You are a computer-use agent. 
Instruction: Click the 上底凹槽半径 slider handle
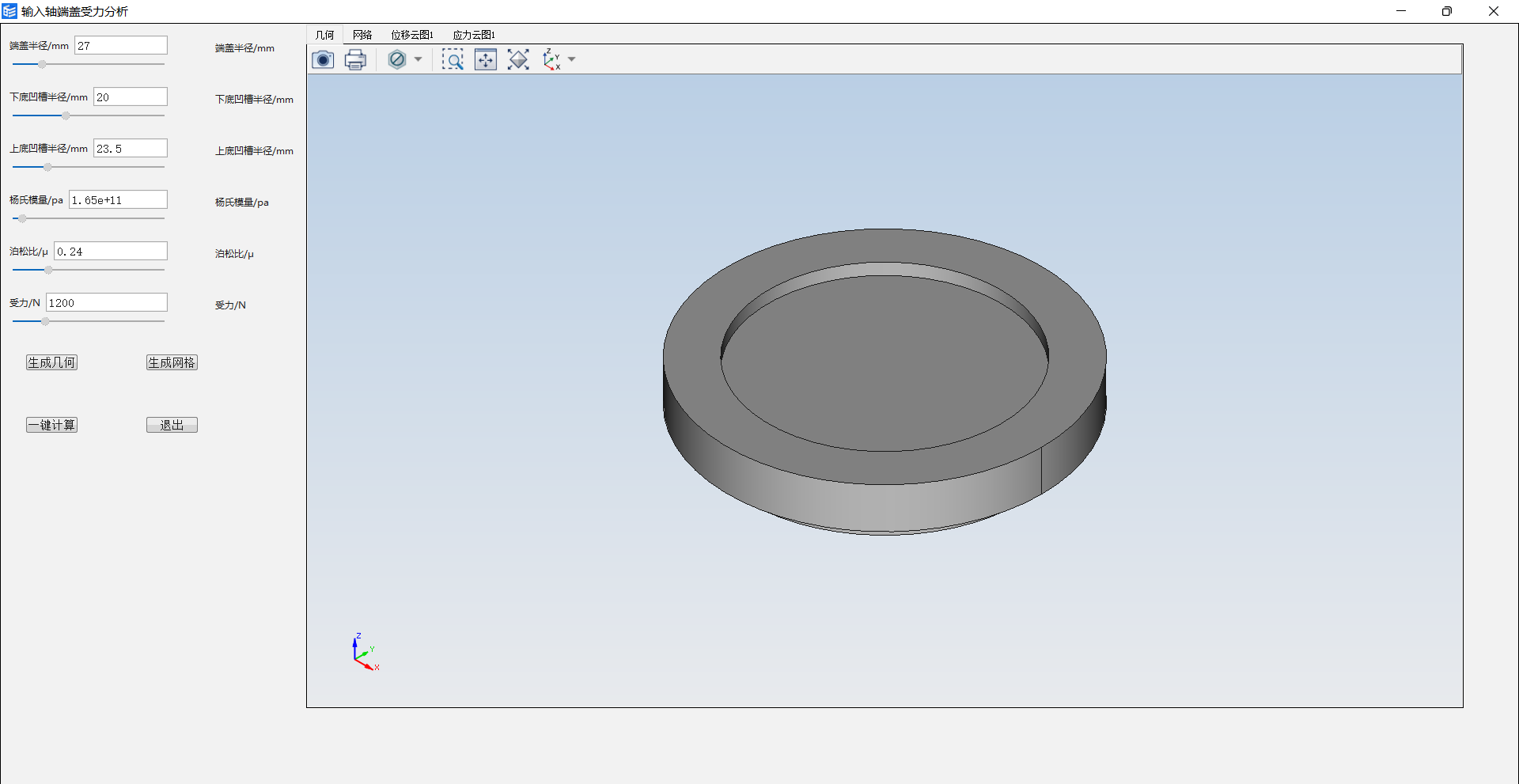pos(47,167)
